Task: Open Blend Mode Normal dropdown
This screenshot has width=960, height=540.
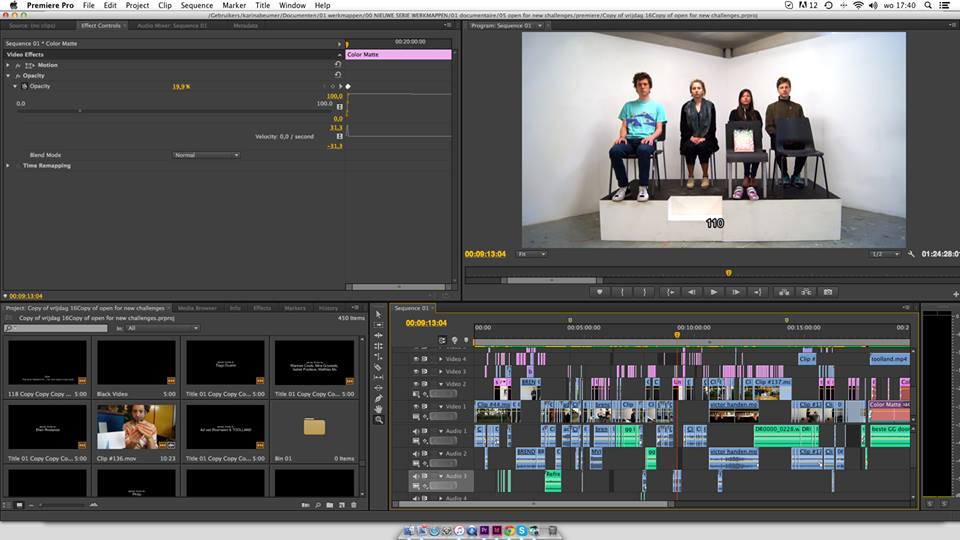Action: coord(206,155)
